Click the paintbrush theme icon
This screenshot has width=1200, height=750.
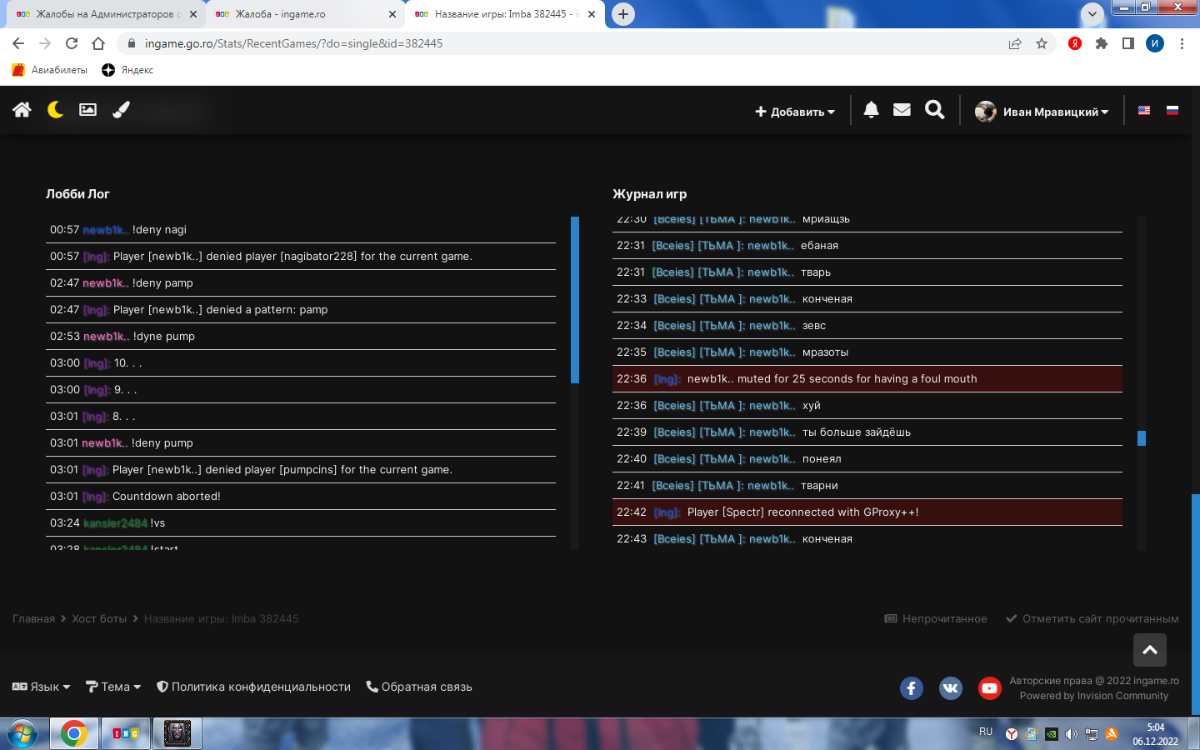click(121, 111)
